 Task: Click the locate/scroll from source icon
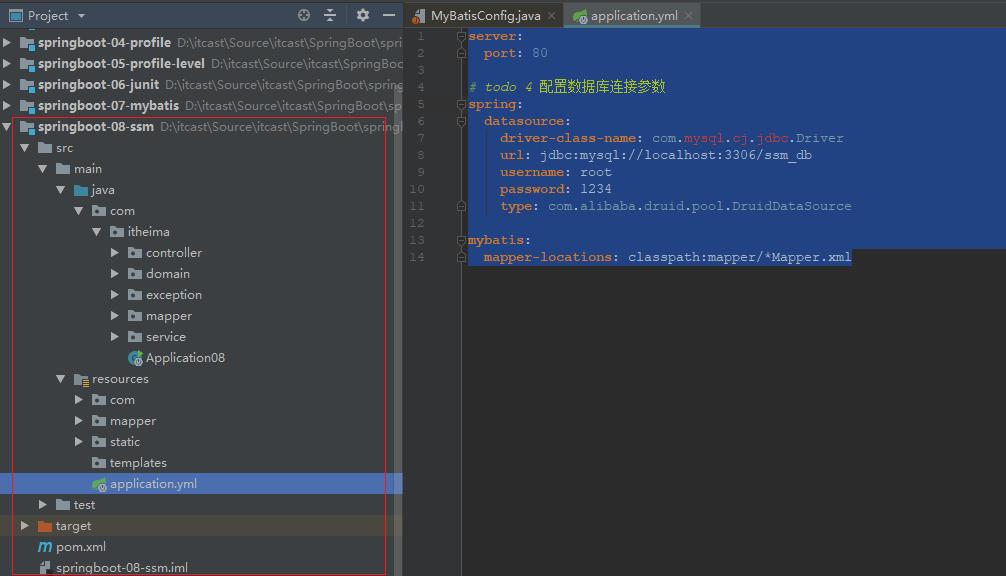coord(304,15)
